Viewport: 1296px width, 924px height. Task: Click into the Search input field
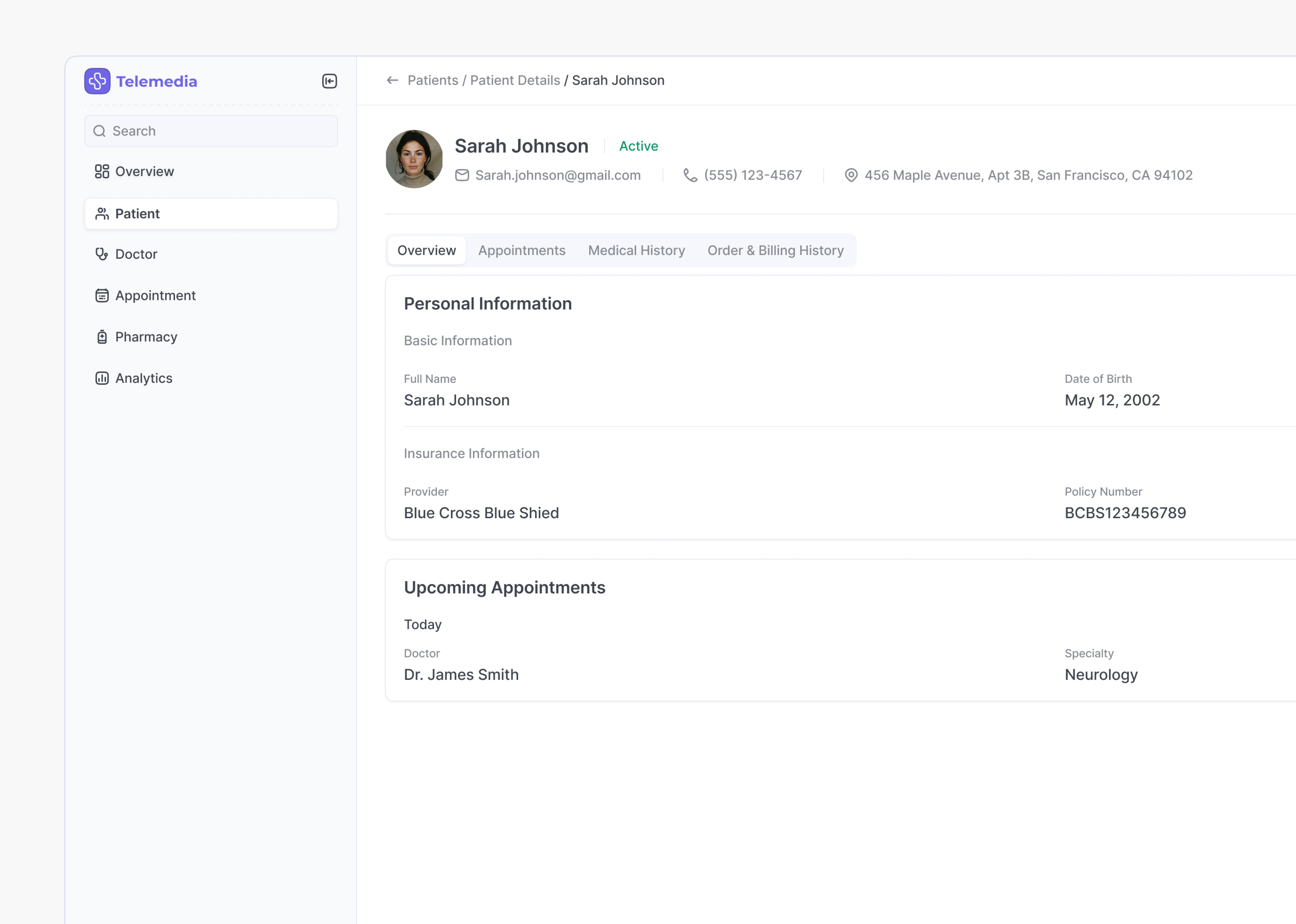pos(222,131)
